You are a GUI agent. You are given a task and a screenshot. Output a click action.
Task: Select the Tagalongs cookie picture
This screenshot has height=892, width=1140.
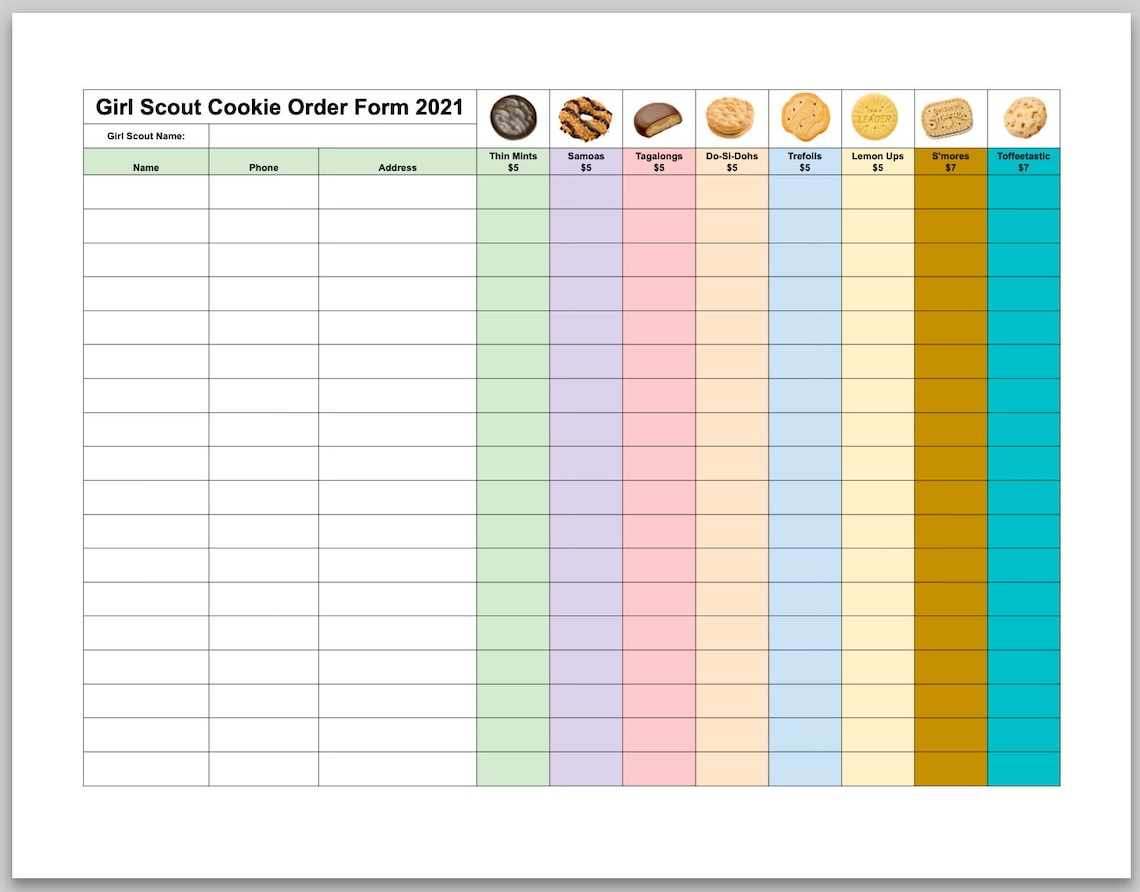click(658, 119)
